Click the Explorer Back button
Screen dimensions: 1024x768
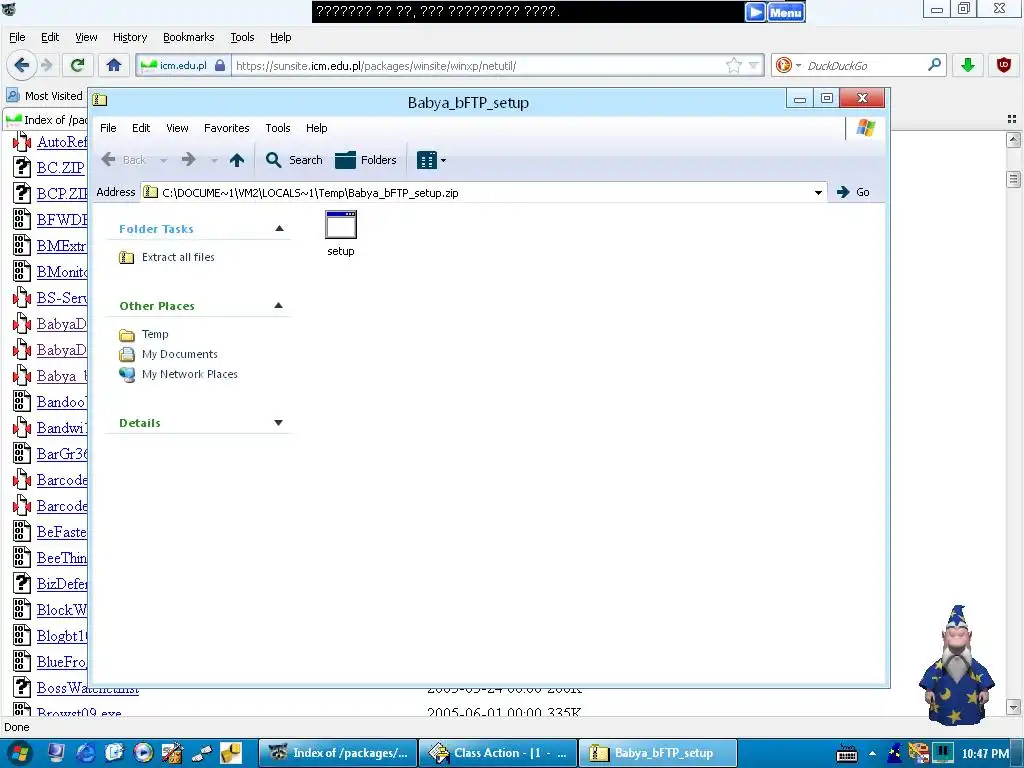(x=124, y=160)
